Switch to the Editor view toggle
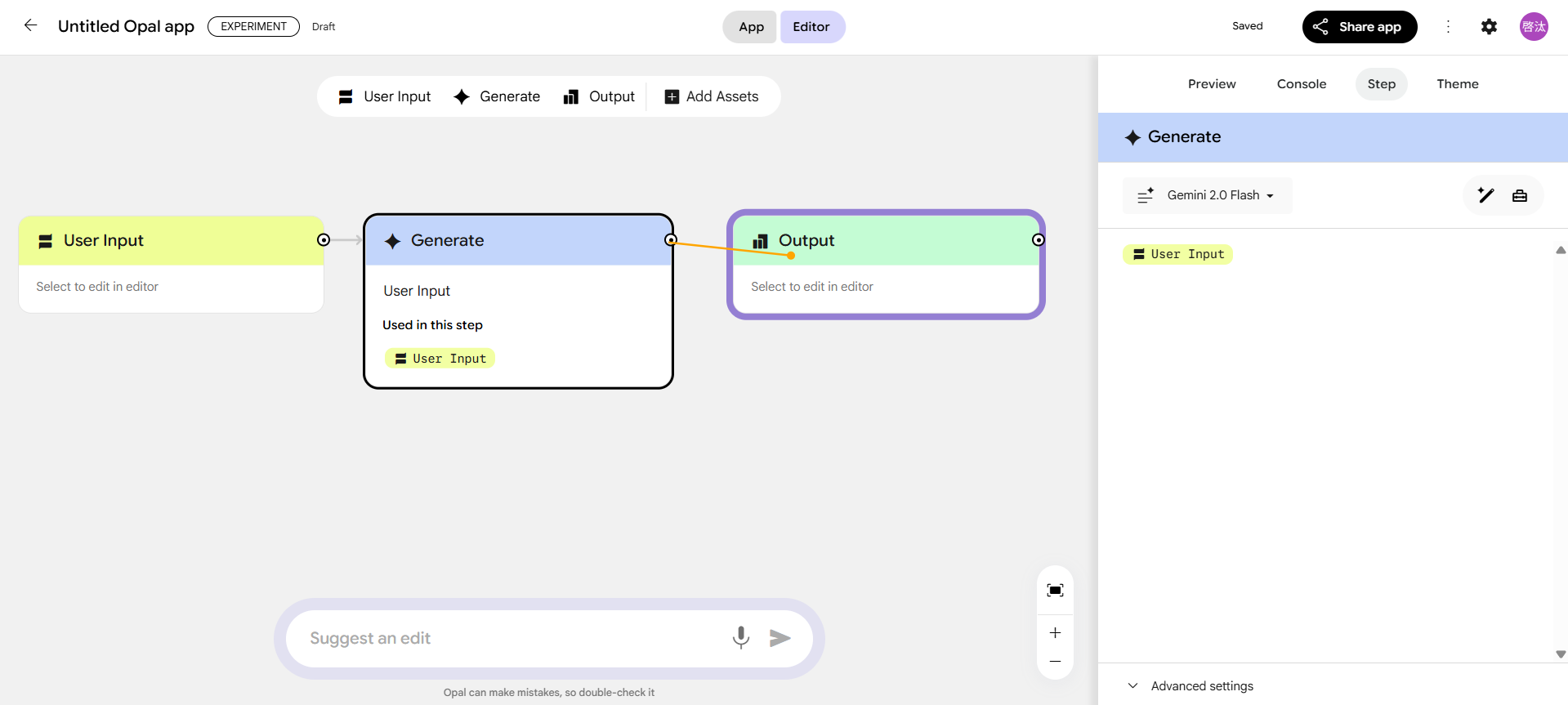Viewport: 1568px width, 705px height. pyautogui.click(x=811, y=27)
